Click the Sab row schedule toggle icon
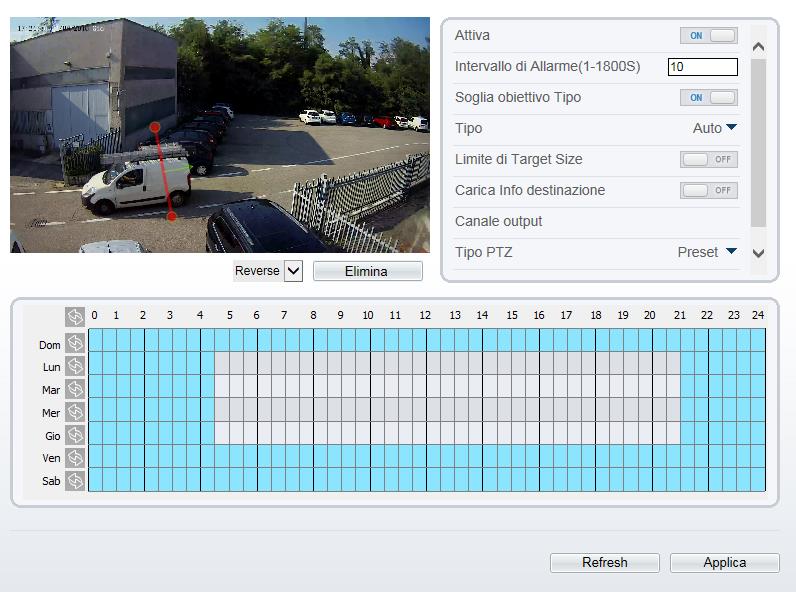This screenshot has width=796, height=592. [x=75, y=480]
